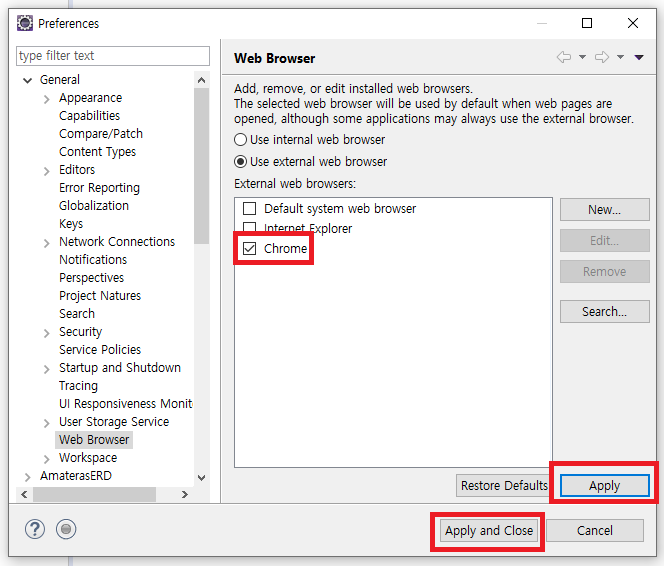Check Default system web browser
664x566 pixels.
[x=249, y=208]
